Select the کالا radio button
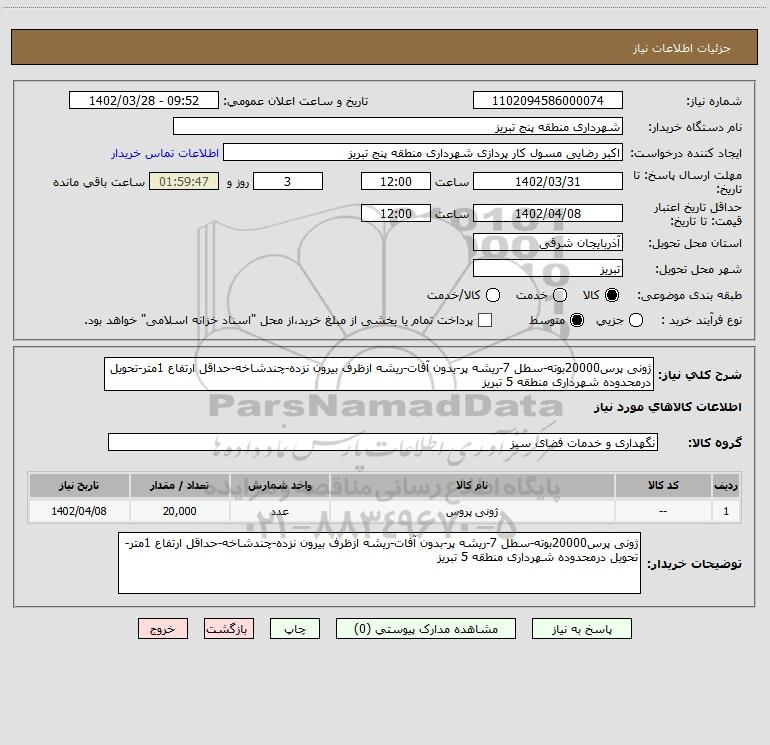Screen dimensions: 770x745 click(612, 295)
